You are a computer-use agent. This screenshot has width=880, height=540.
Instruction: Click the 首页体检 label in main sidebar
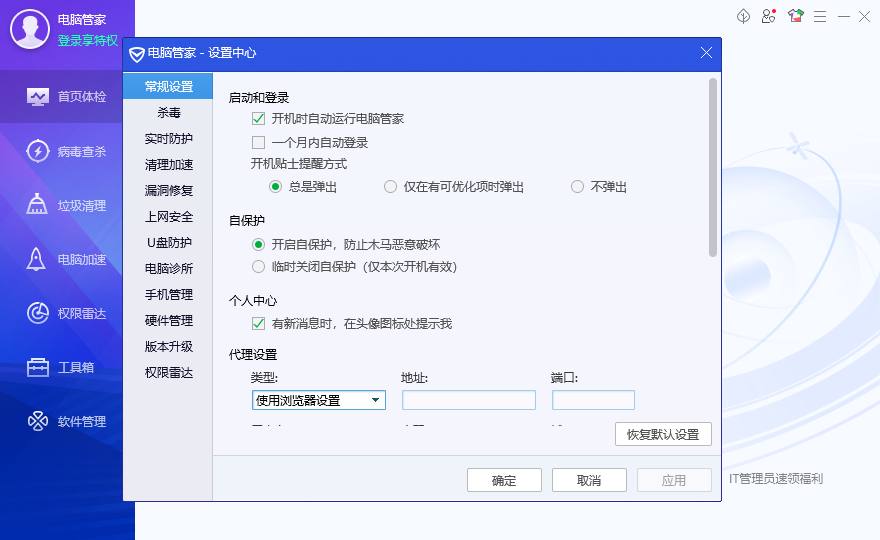pos(82,97)
